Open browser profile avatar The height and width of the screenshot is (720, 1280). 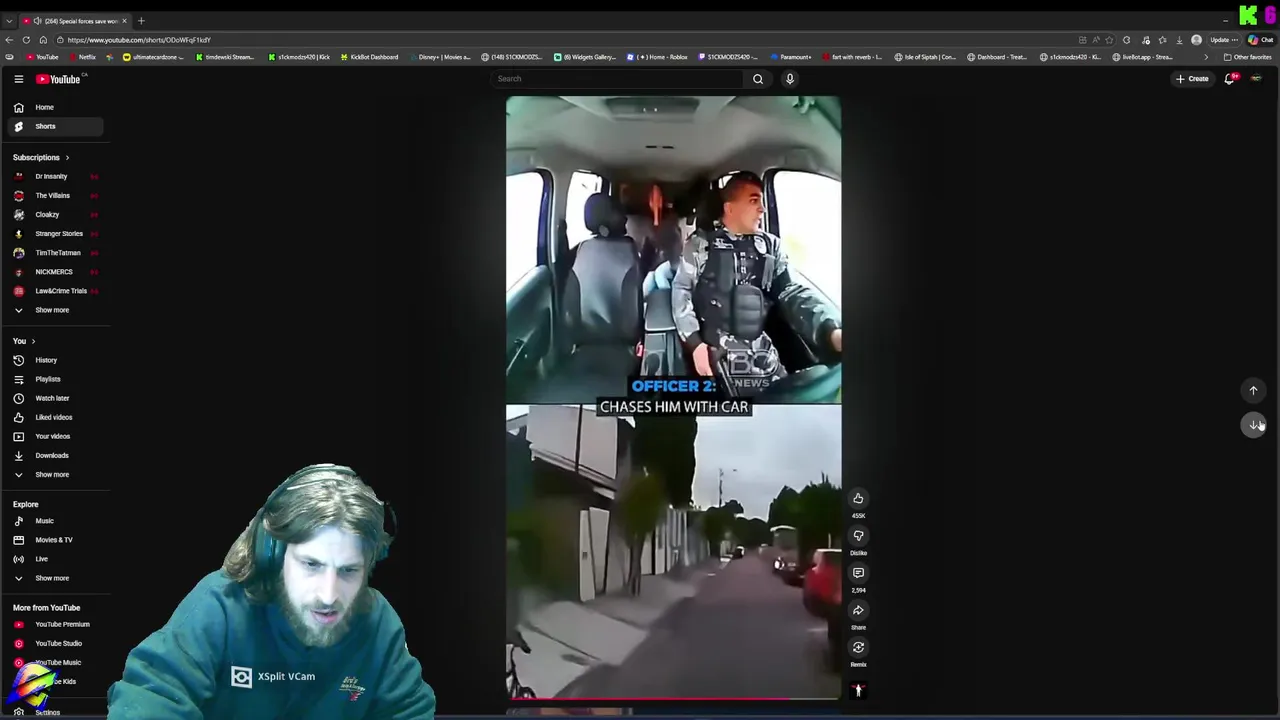(1197, 40)
